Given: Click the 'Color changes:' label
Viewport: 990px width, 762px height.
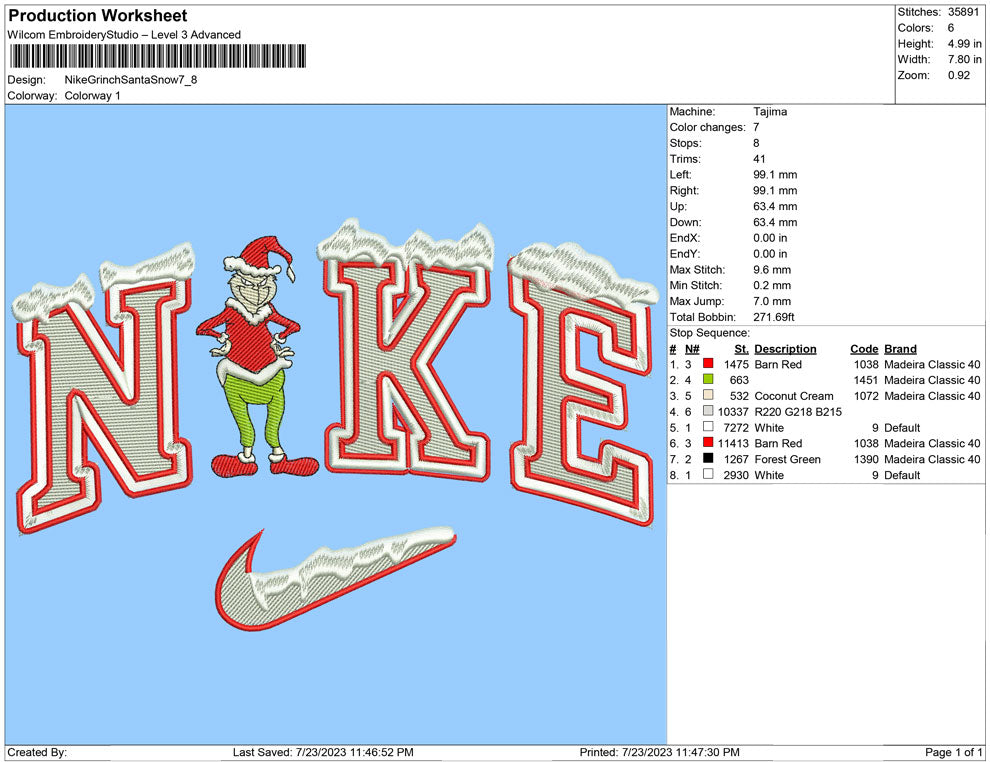Looking at the screenshot, I should [x=708, y=128].
